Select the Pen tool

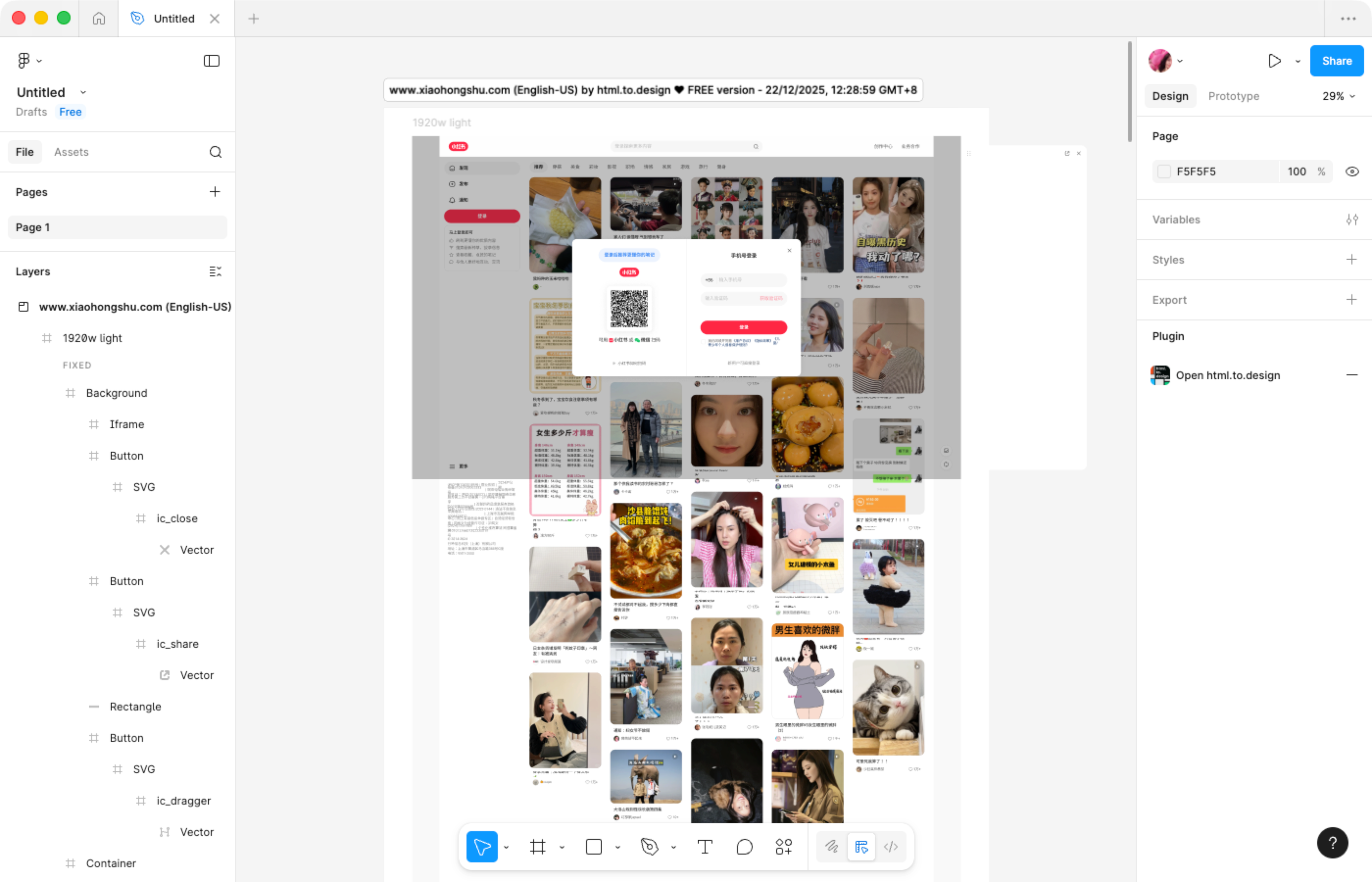point(649,847)
